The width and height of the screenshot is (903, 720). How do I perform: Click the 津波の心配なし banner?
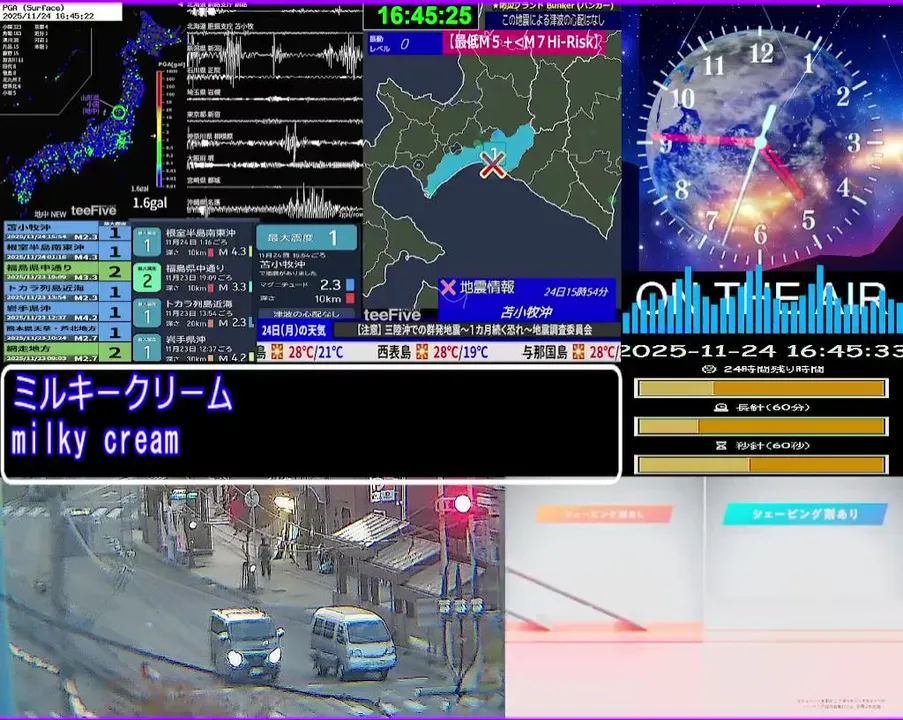(x=306, y=314)
